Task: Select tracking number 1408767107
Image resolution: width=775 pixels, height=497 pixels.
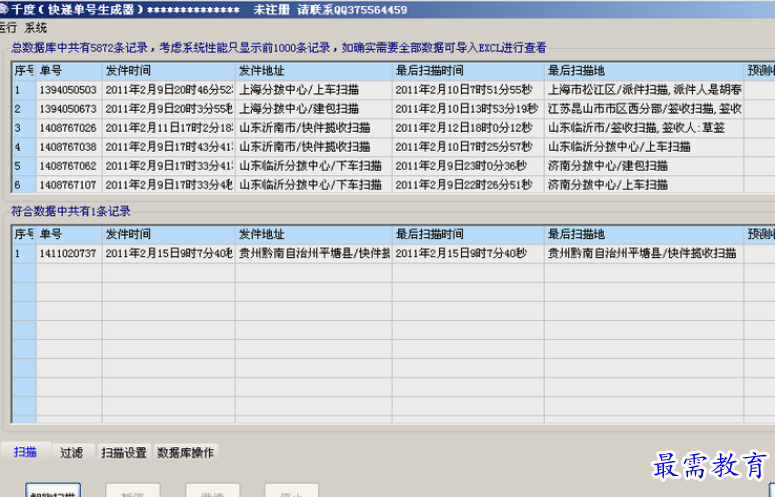Action: tap(69, 185)
